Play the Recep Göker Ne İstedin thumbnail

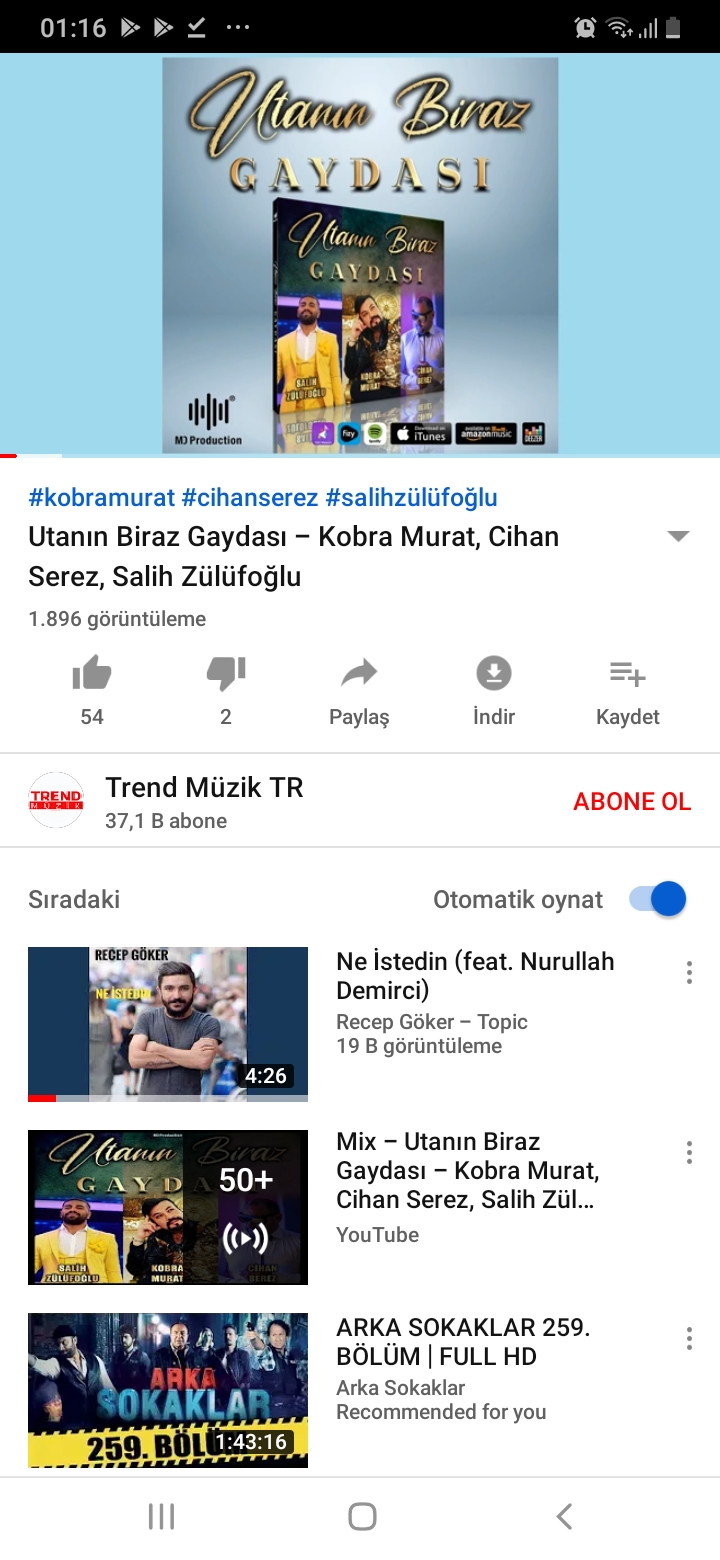168,1024
